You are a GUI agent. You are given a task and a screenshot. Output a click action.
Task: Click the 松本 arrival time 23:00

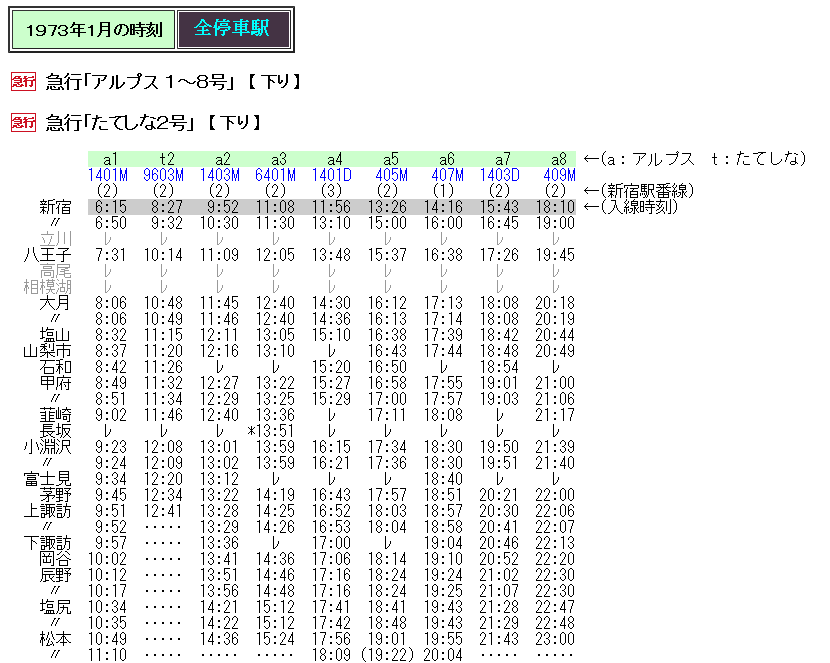point(555,639)
